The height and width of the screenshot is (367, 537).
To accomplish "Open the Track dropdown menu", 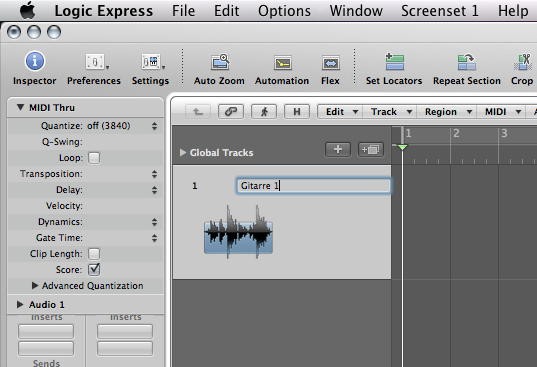I will click(390, 112).
